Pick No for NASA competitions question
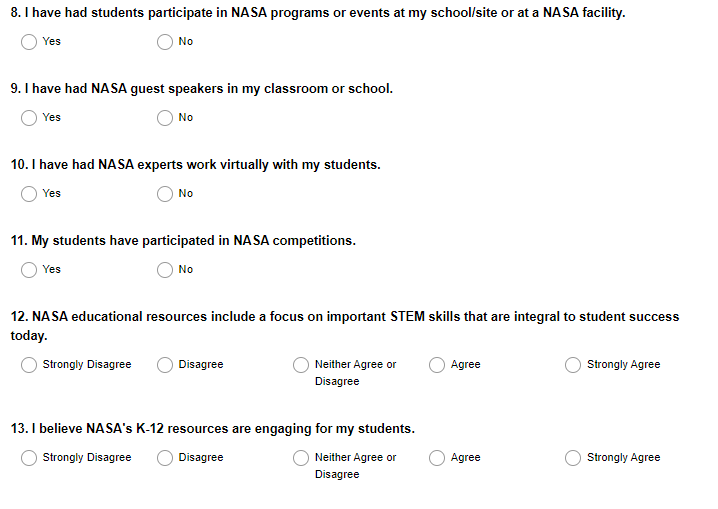This screenshot has width=718, height=509. 166,270
